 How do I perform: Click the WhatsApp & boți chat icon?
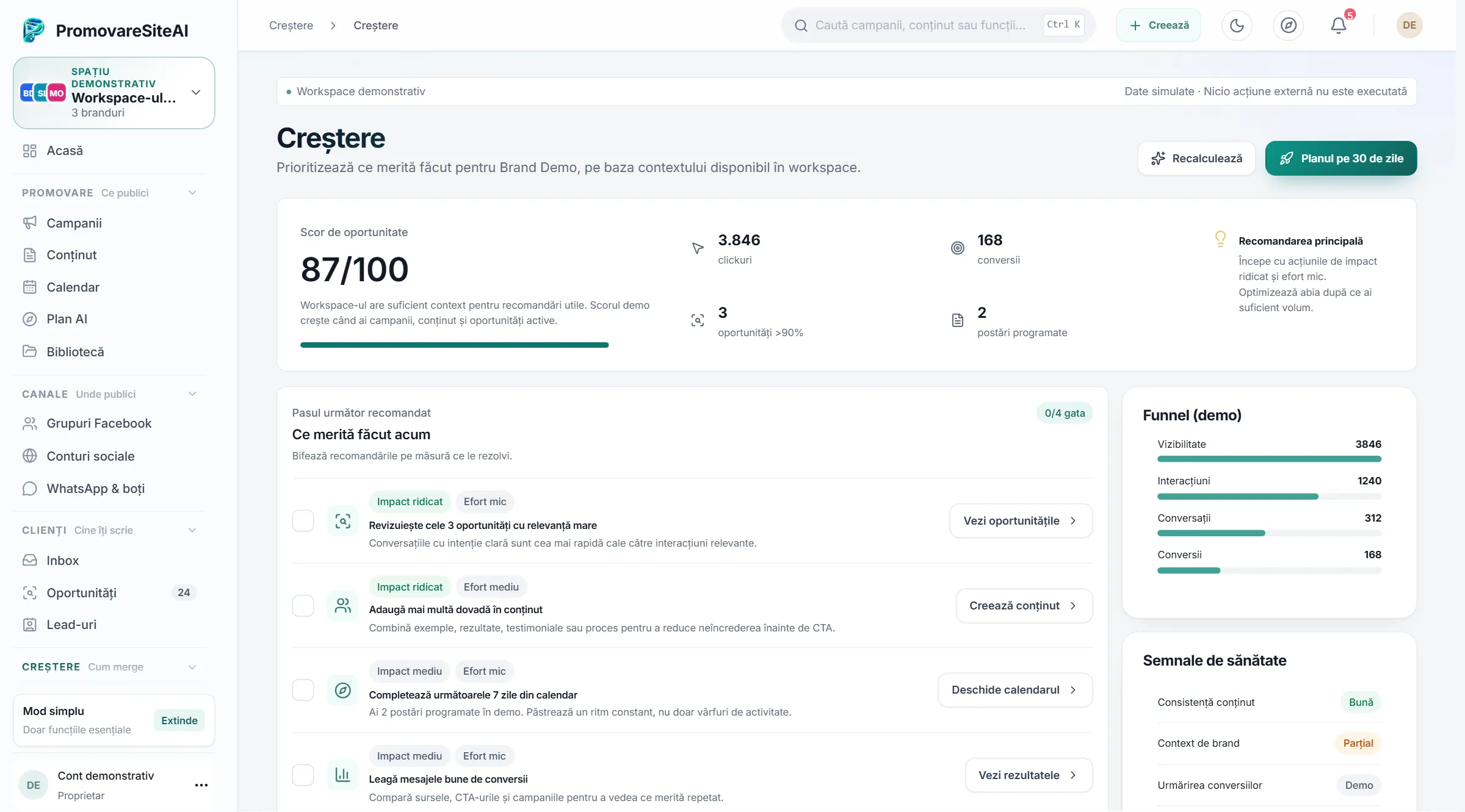29,488
